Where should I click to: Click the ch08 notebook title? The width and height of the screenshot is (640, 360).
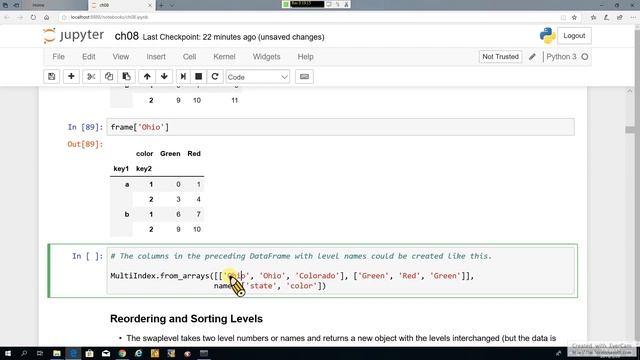click(127, 36)
